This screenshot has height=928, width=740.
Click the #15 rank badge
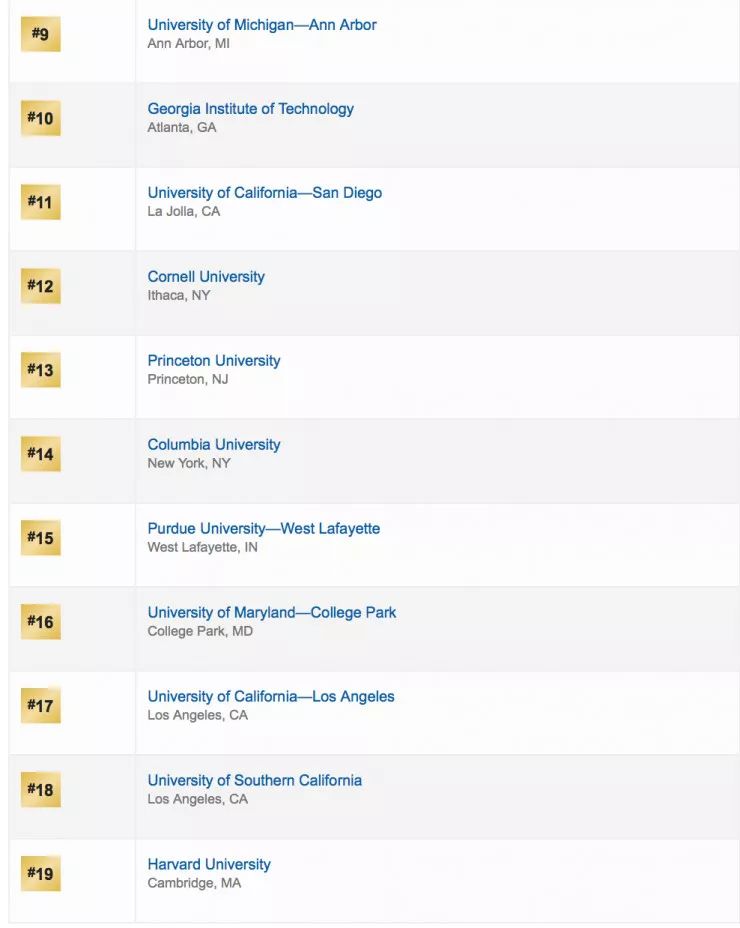pos(40,538)
